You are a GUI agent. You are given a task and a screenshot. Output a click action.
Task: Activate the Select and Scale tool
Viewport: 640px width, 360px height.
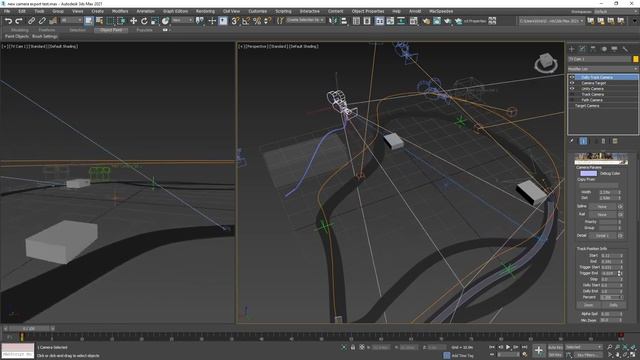tap(154, 20)
